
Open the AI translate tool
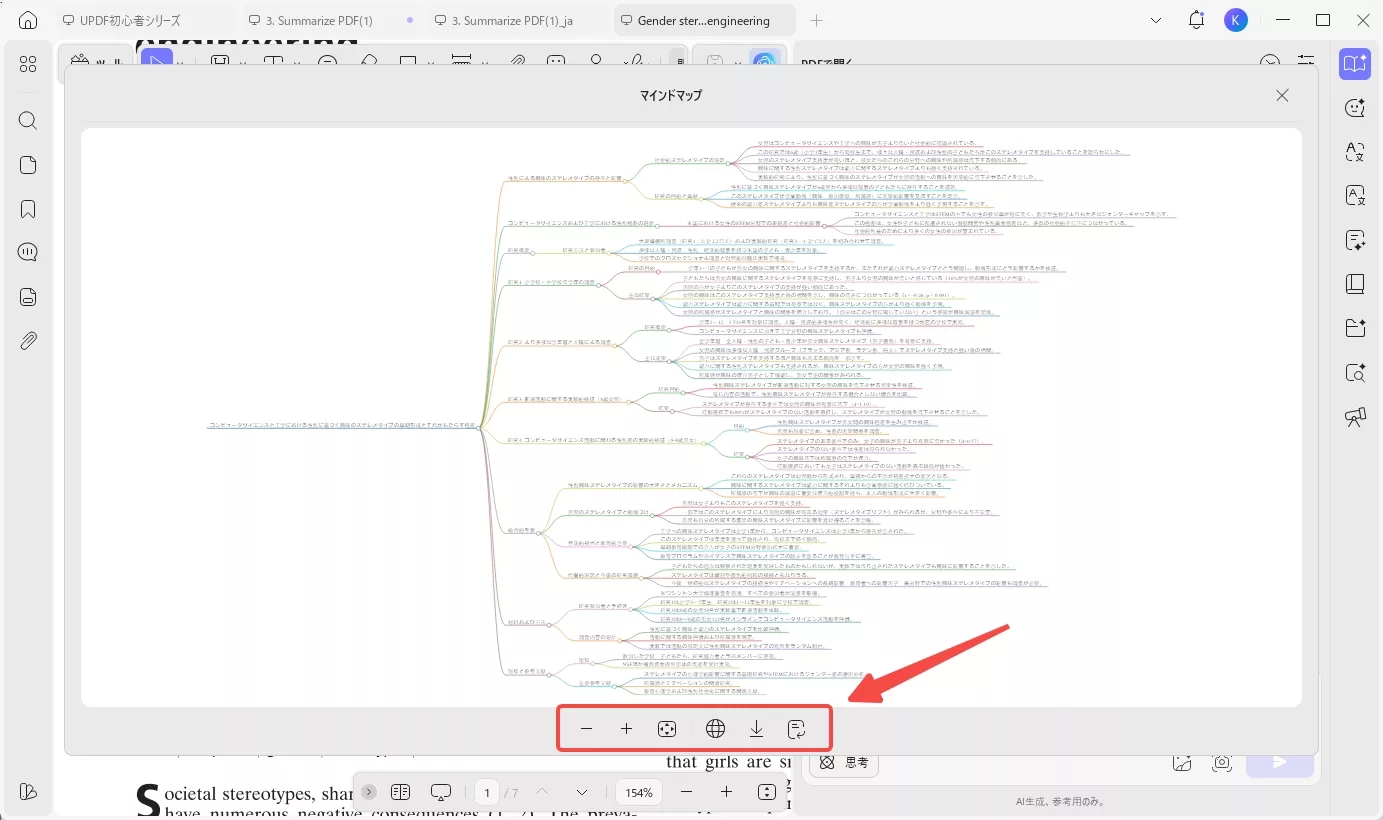(x=1355, y=152)
